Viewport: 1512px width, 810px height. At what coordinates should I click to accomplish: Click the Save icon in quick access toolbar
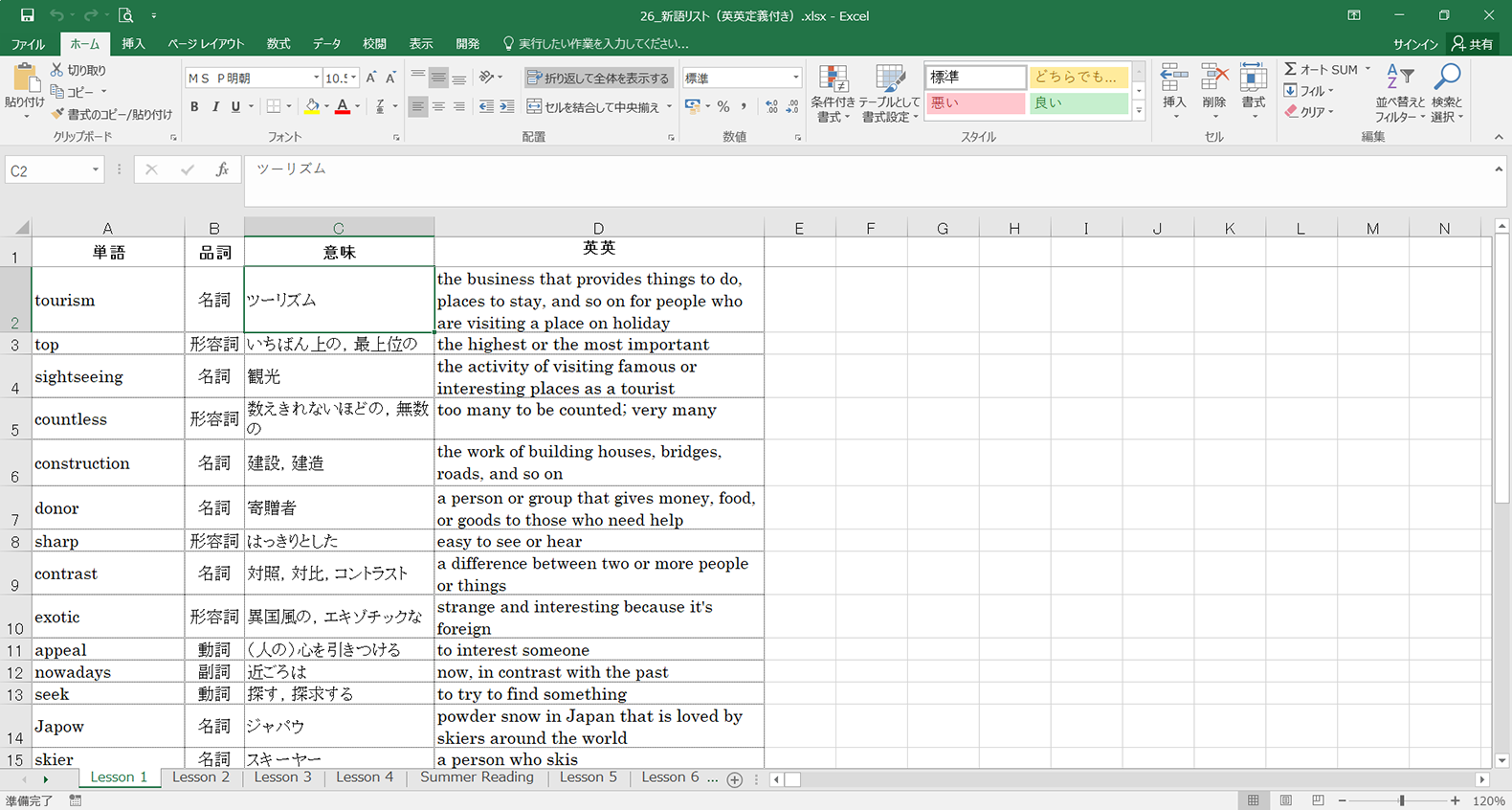27,15
